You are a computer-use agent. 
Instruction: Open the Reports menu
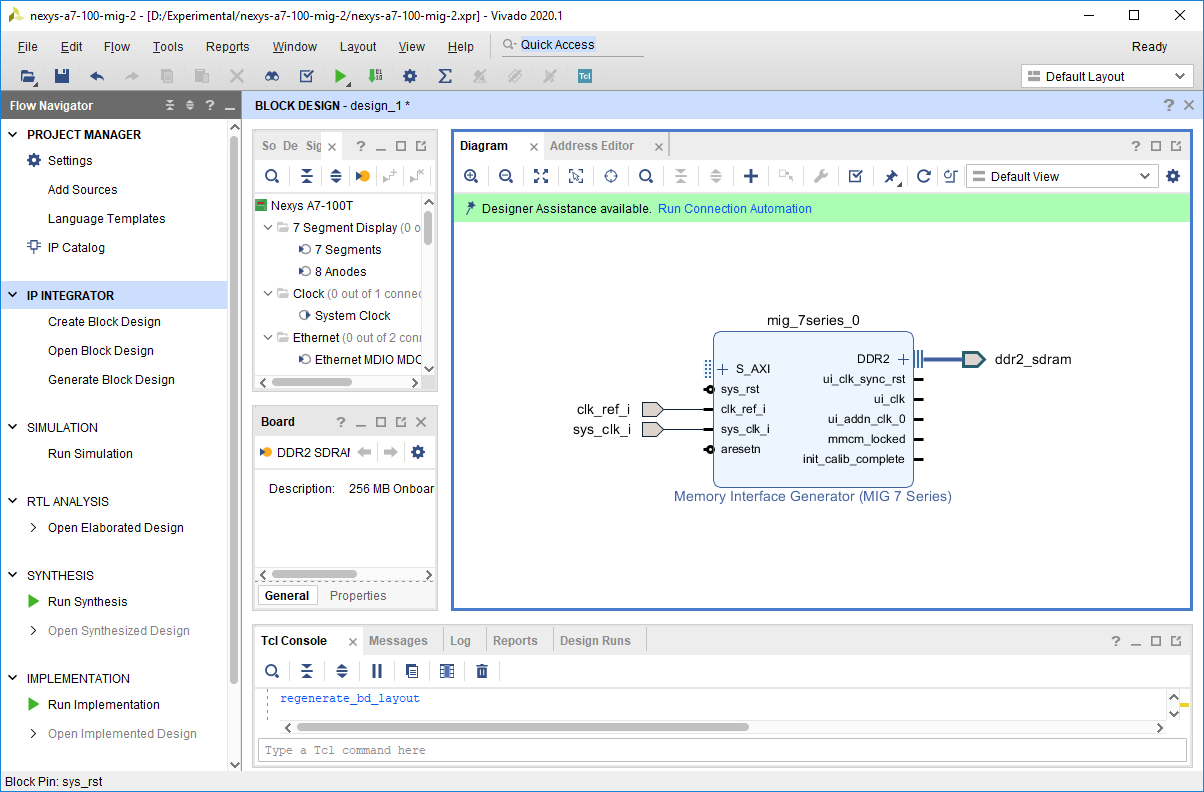[x=228, y=47]
